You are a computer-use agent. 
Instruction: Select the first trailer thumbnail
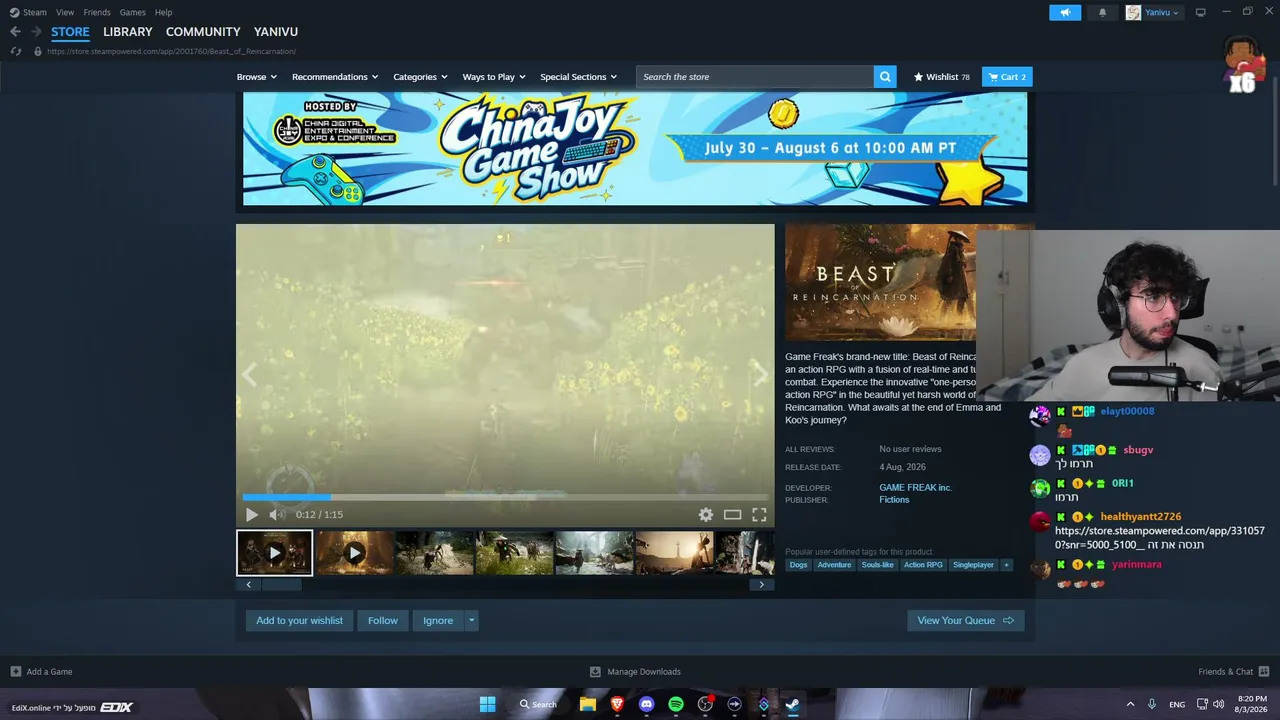[x=275, y=553]
